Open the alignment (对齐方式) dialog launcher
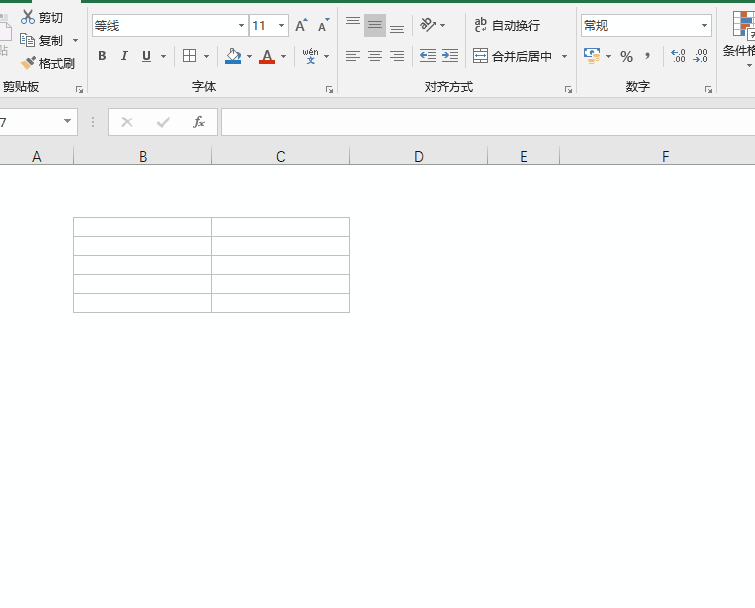755x608 pixels. (x=568, y=90)
